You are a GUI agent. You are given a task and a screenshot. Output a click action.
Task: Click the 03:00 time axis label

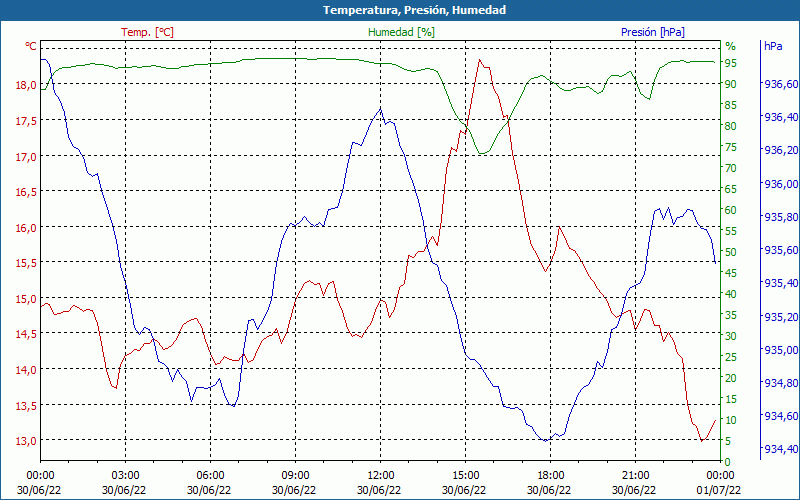coord(126,476)
